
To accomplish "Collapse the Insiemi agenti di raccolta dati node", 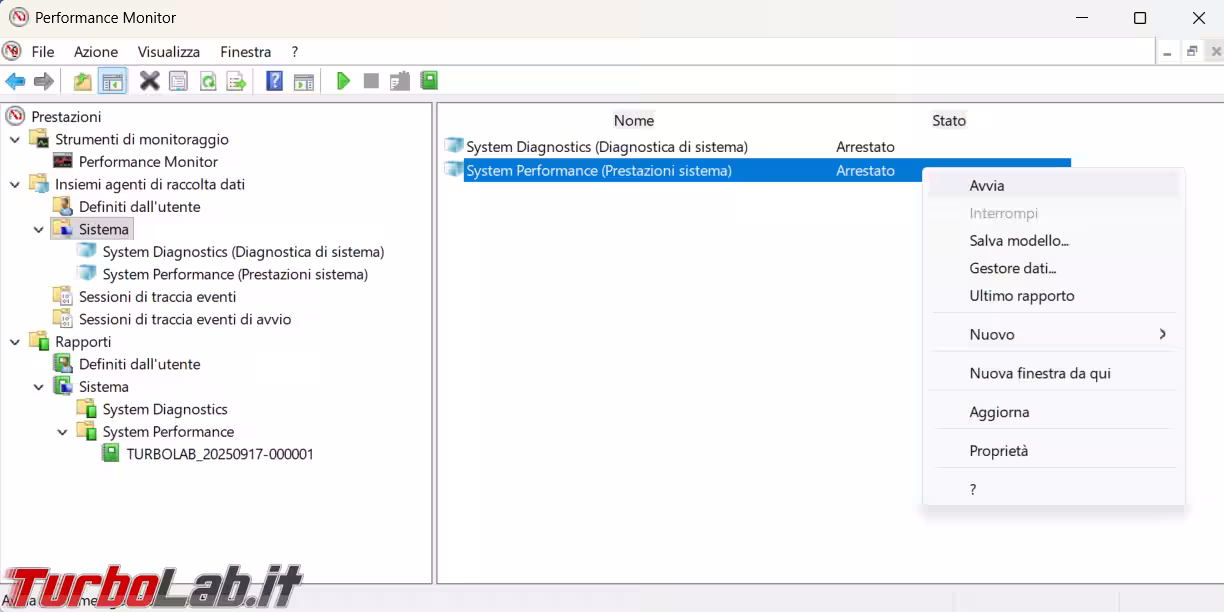I will [x=15, y=185].
